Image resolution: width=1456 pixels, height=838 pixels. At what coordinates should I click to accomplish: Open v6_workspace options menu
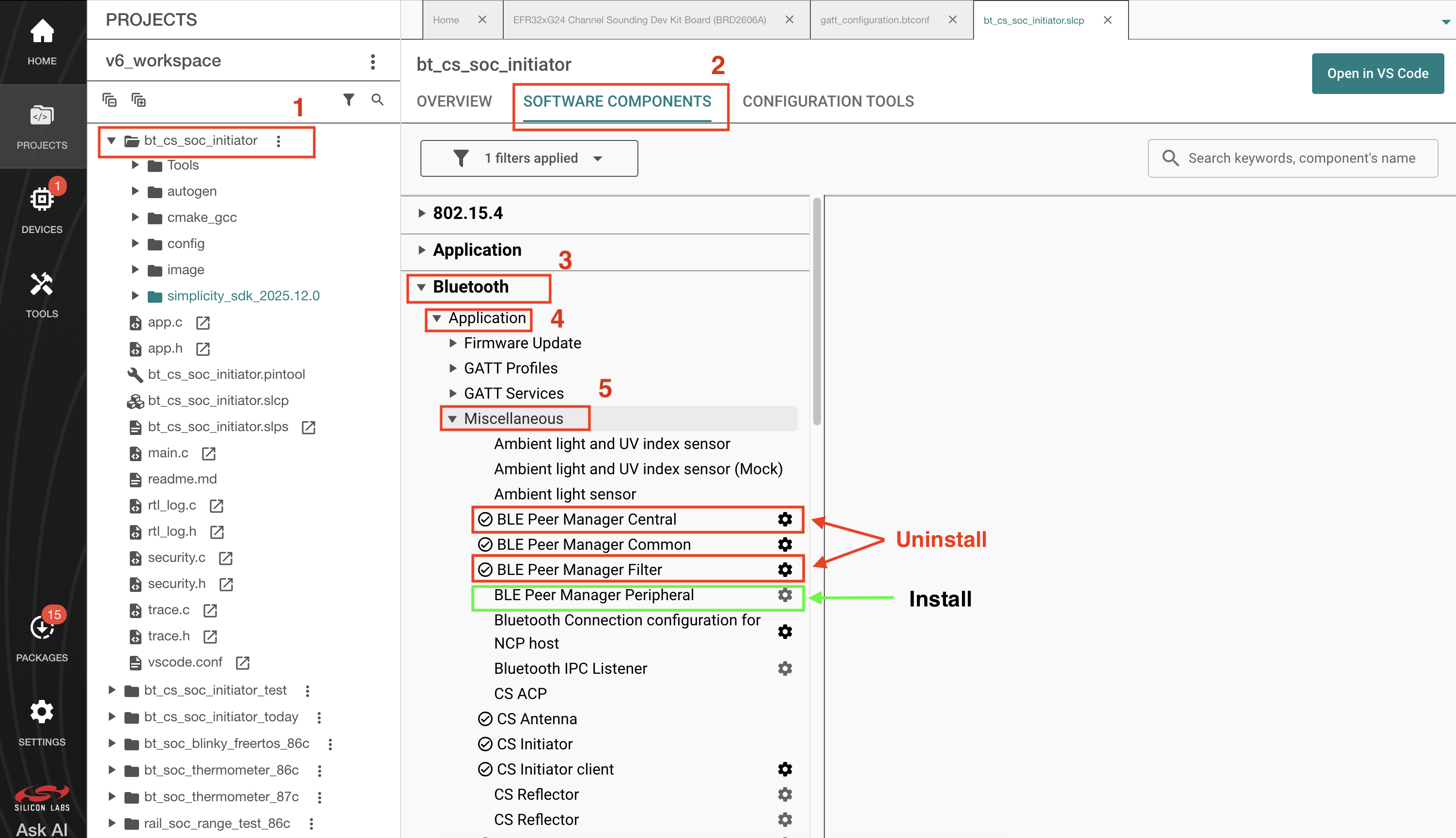[373, 62]
